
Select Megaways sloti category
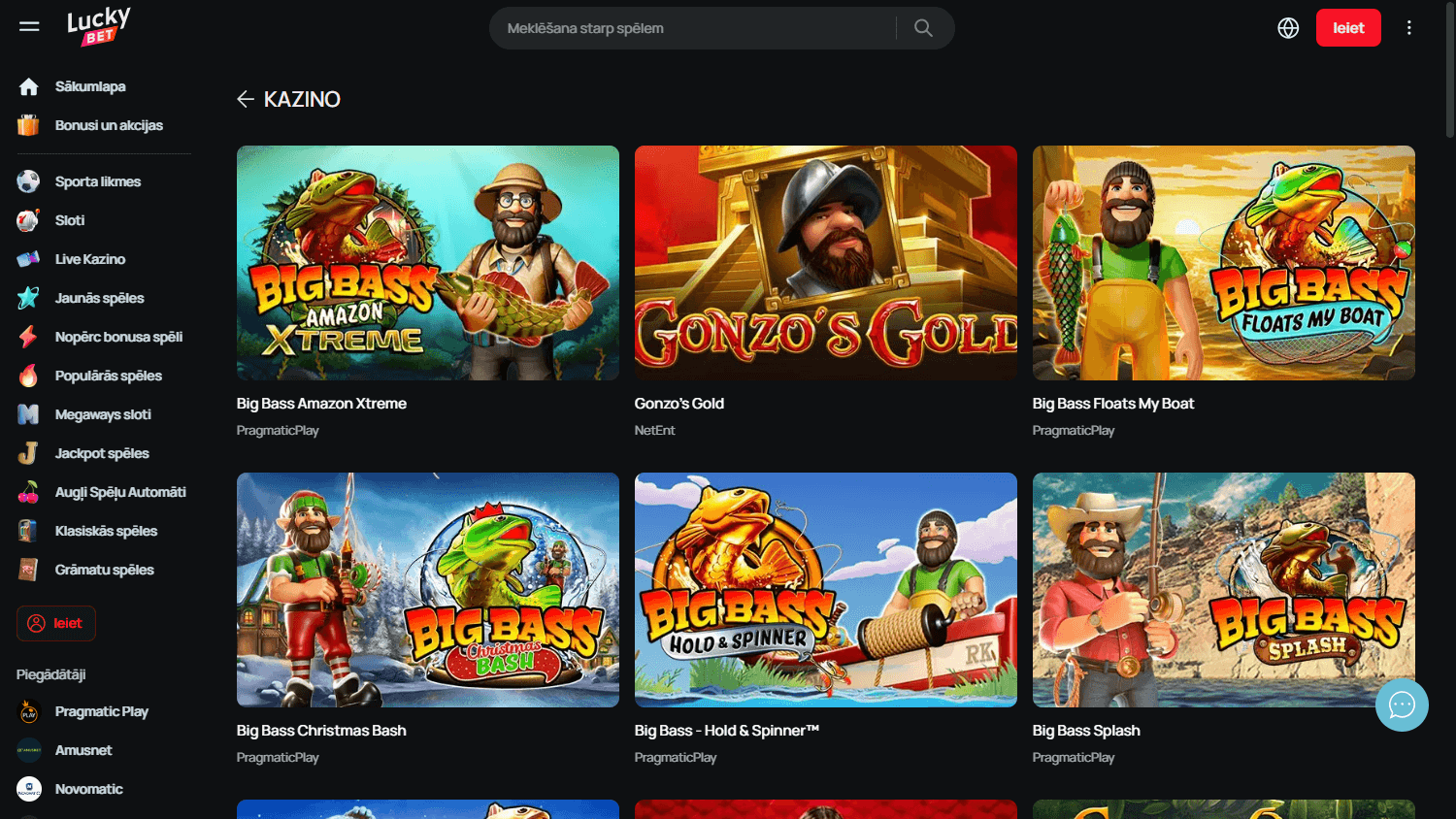pyautogui.click(x=103, y=414)
